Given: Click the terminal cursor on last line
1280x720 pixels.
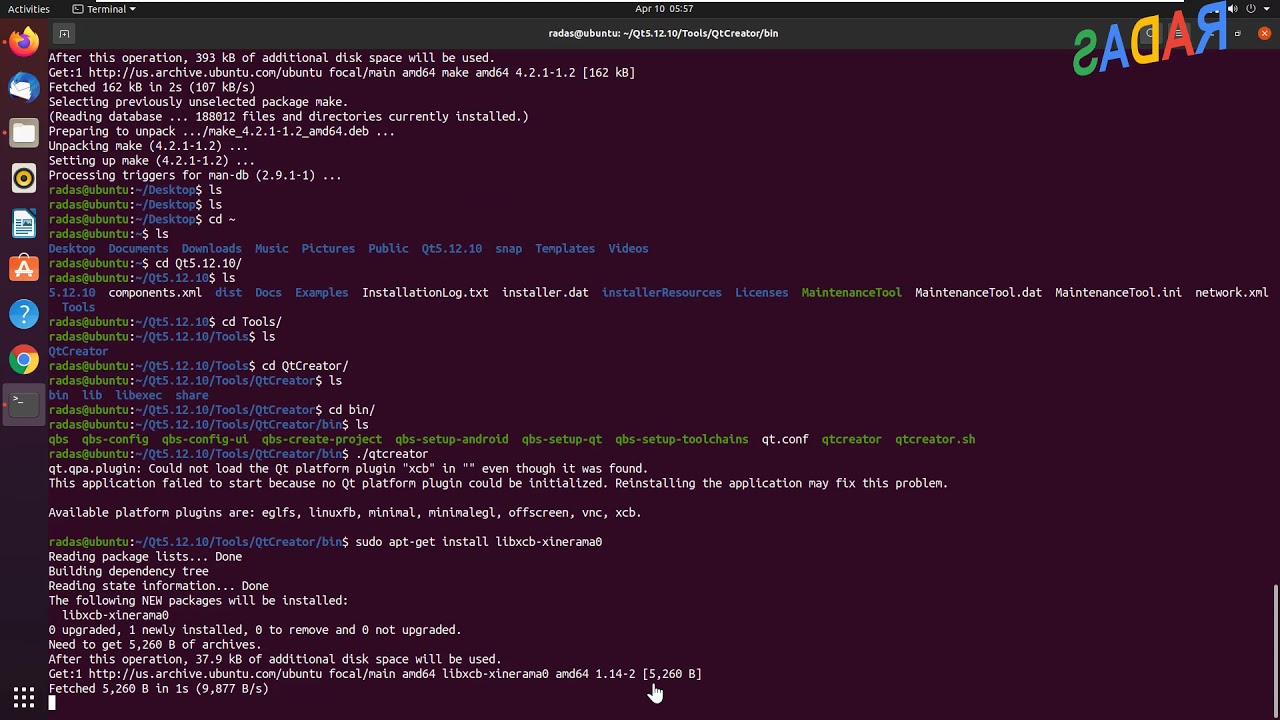Looking at the screenshot, I should [x=52, y=703].
